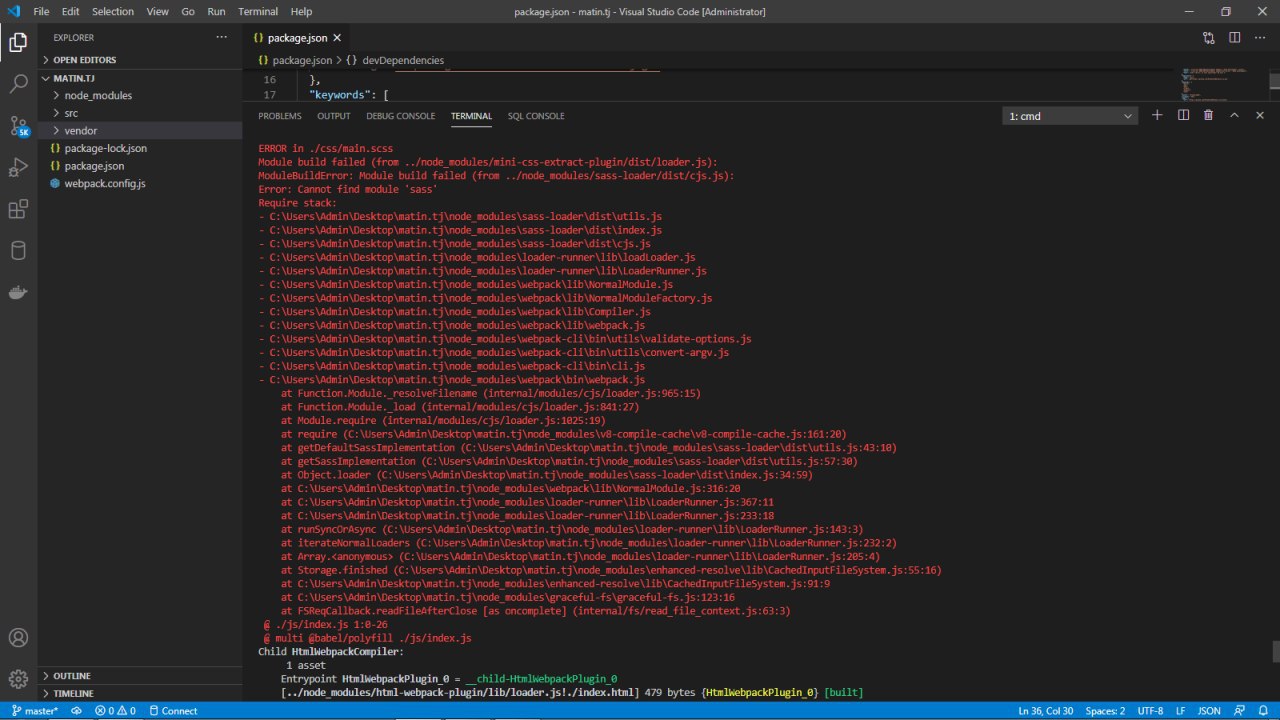Image resolution: width=1280 pixels, height=720 pixels.
Task: Open the File menu
Action: click(x=41, y=12)
